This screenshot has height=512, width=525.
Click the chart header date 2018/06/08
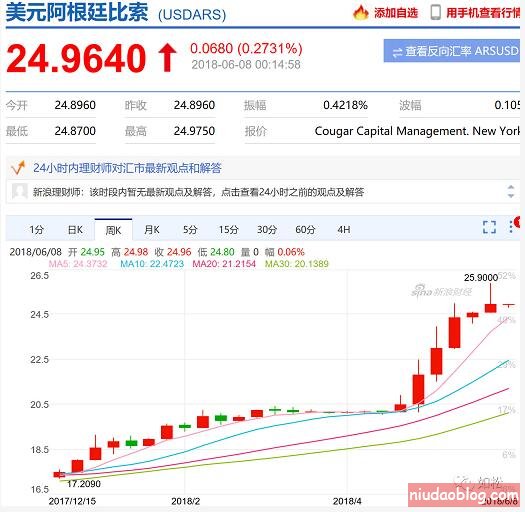click(x=36, y=252)
